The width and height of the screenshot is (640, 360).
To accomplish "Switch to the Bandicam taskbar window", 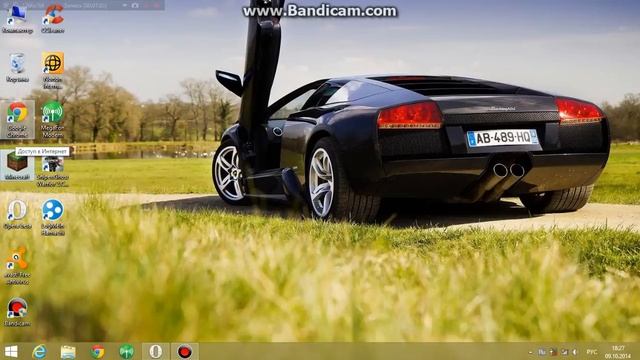I will [184, 351].
